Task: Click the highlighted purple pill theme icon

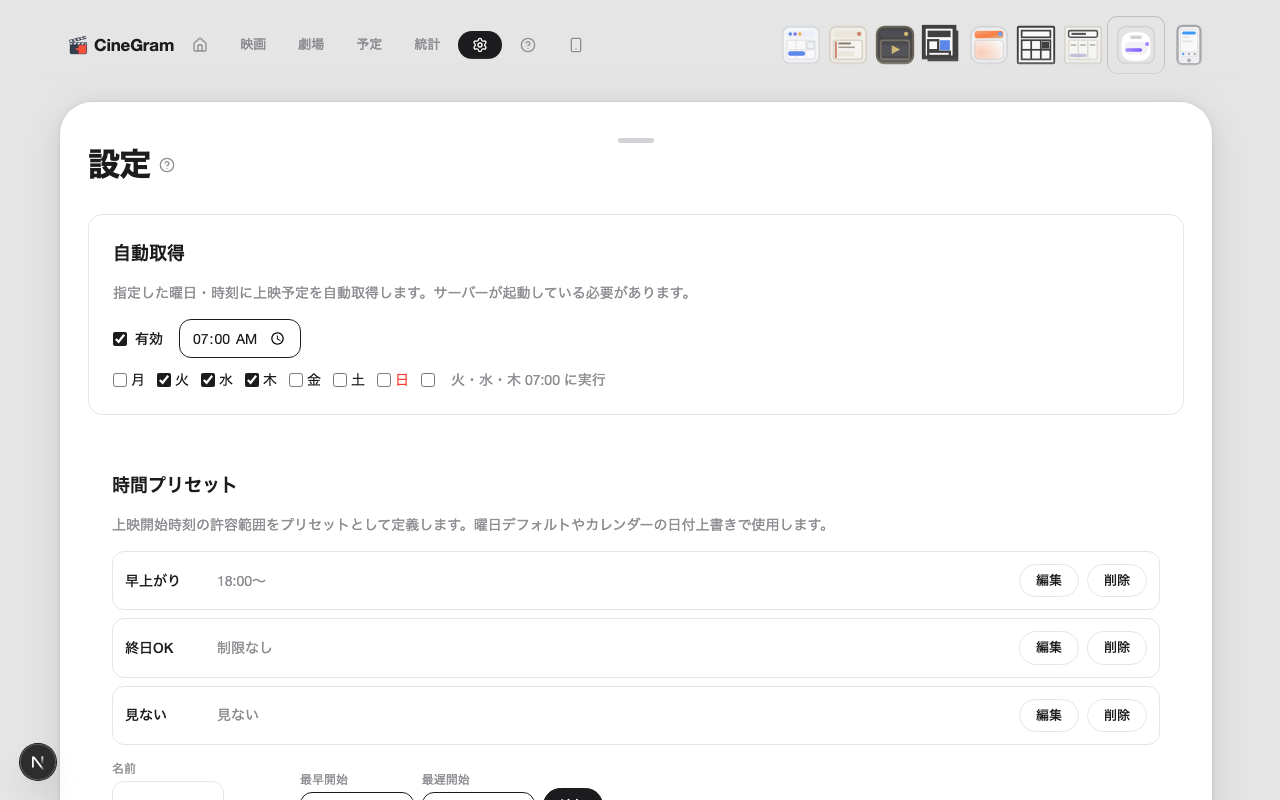Action: (x=1135, y=44)
